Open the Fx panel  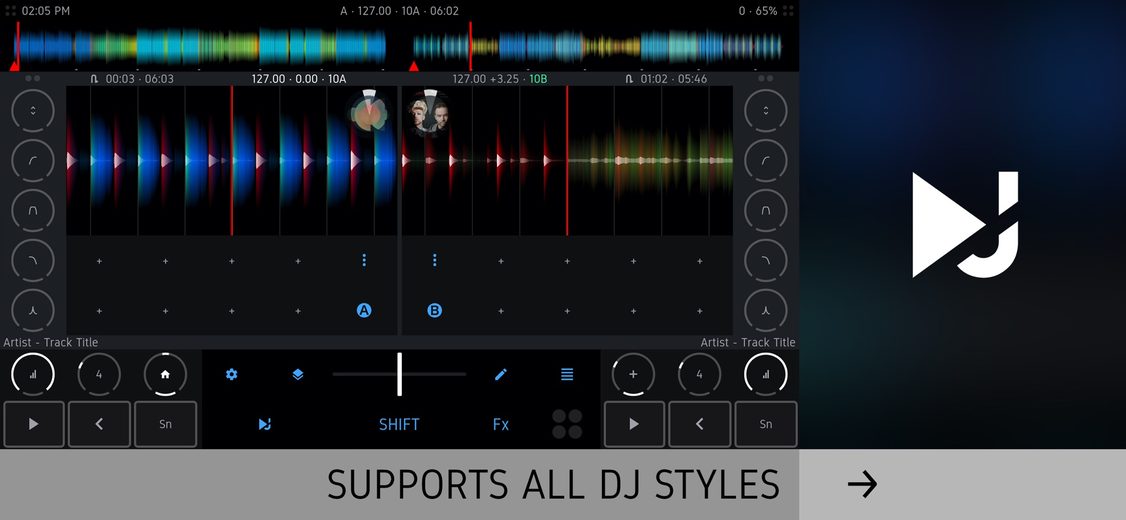point(501,424)
